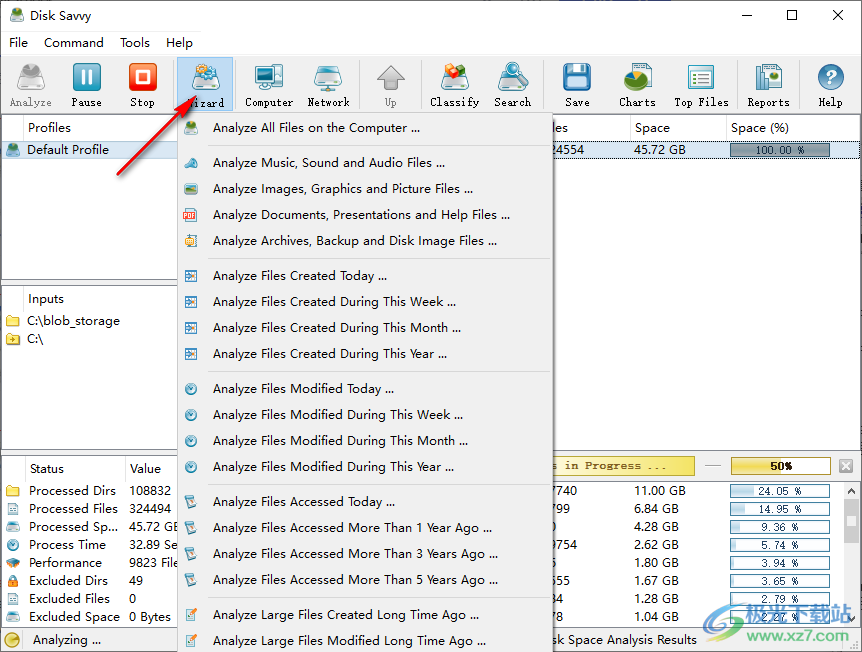Click the 11.00 GB space value
862x652 pixels.
[660, 490]
